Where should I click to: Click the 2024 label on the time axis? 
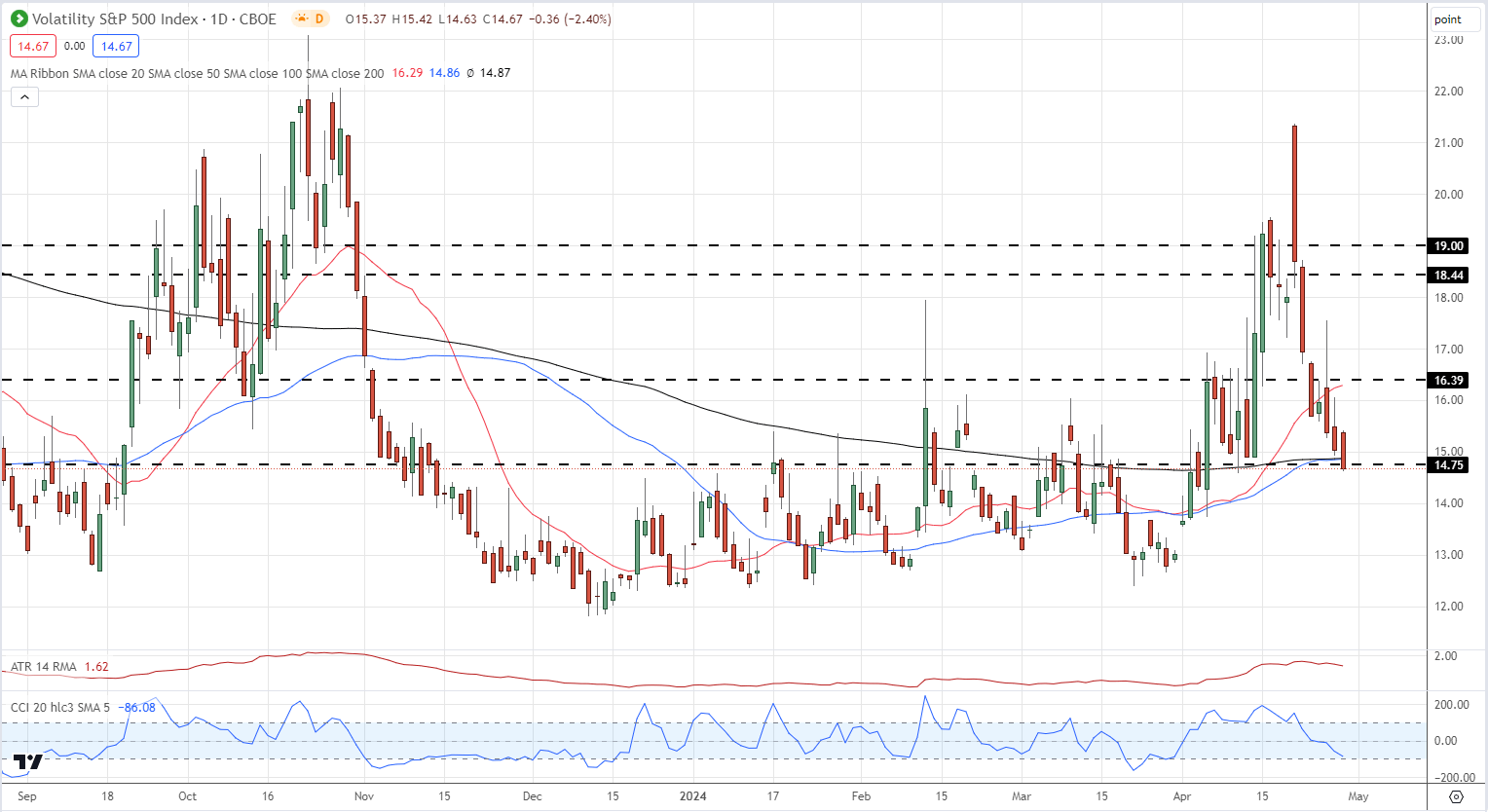[692, 796]
